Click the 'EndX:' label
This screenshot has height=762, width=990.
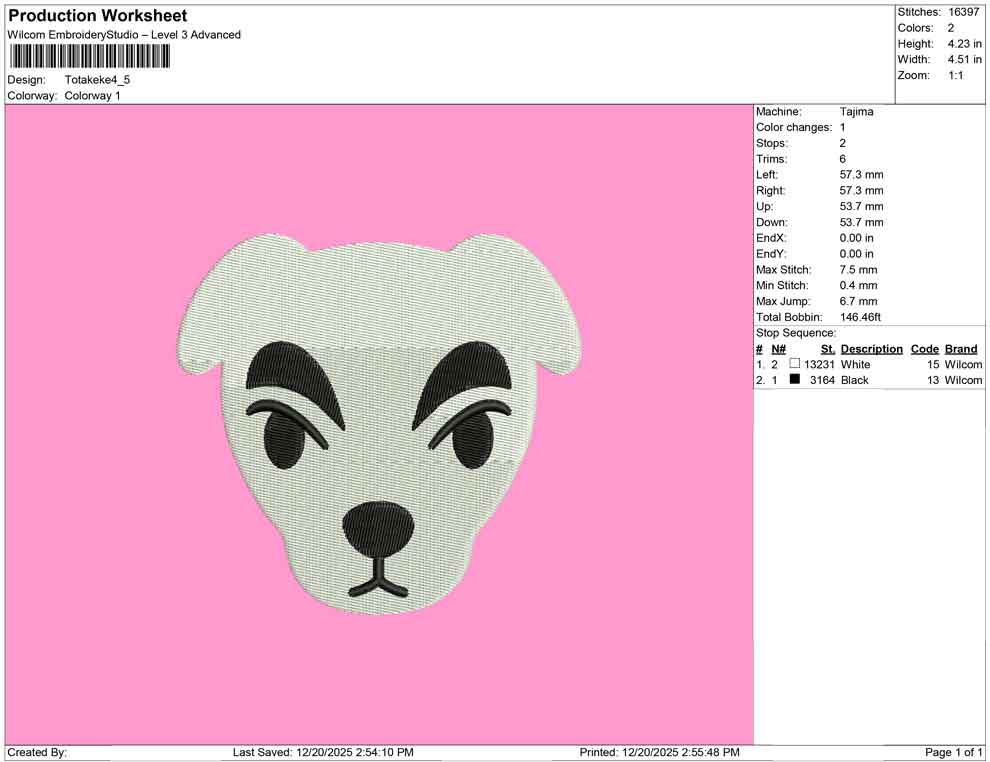pos(770,238)
